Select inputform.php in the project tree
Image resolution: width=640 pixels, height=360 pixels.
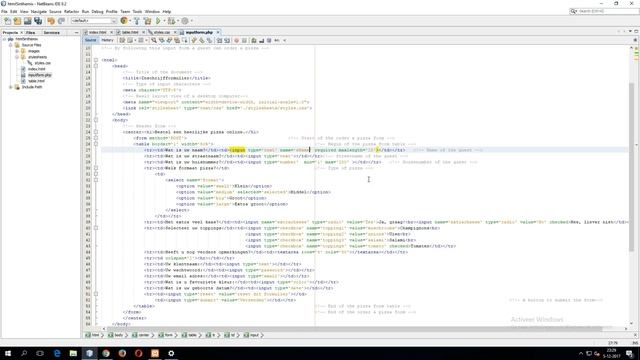40,75
